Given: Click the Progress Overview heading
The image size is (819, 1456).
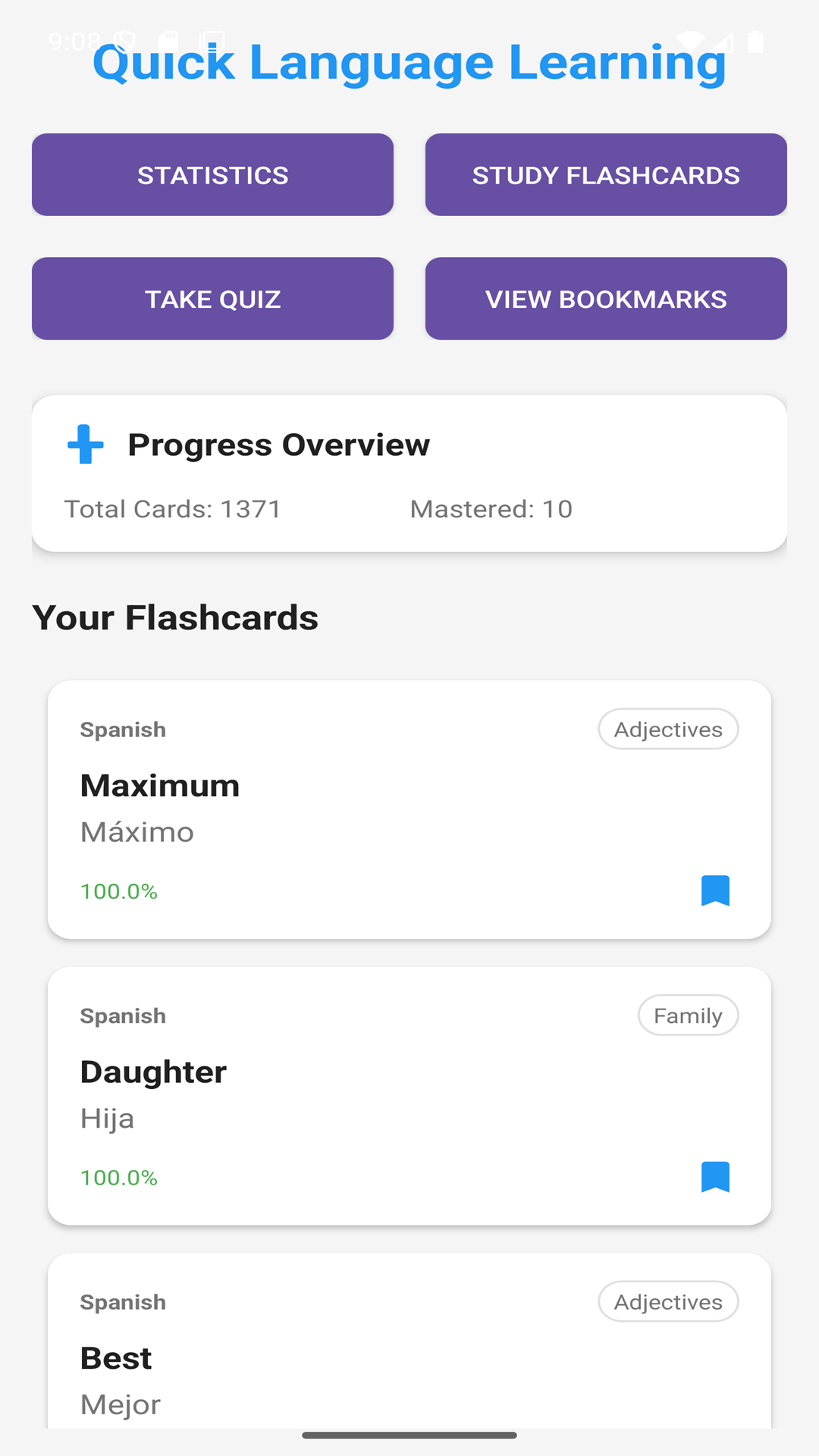Looking at the screenshot, I should coord(278,445).
